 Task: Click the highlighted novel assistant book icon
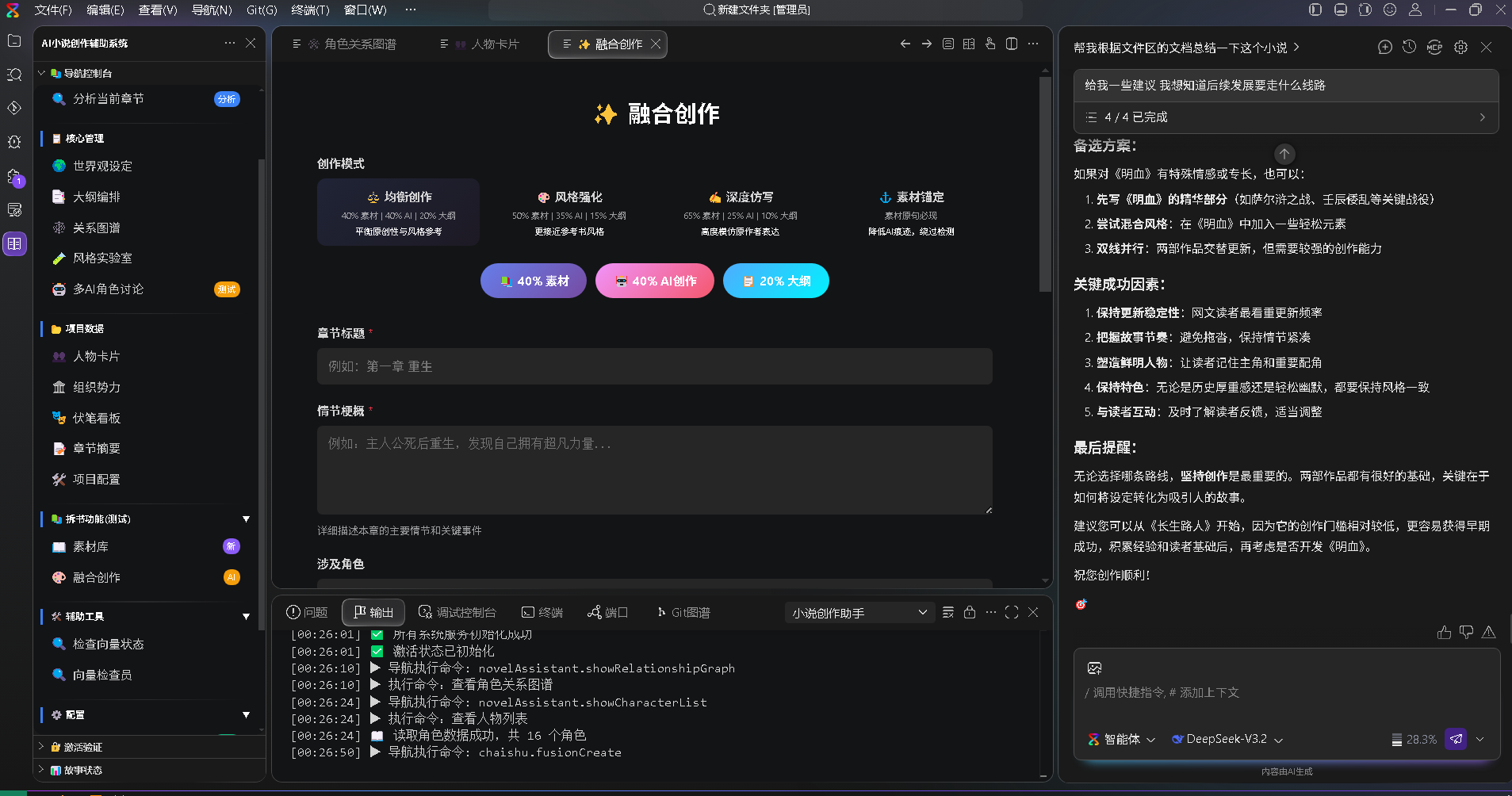[14, 244]
